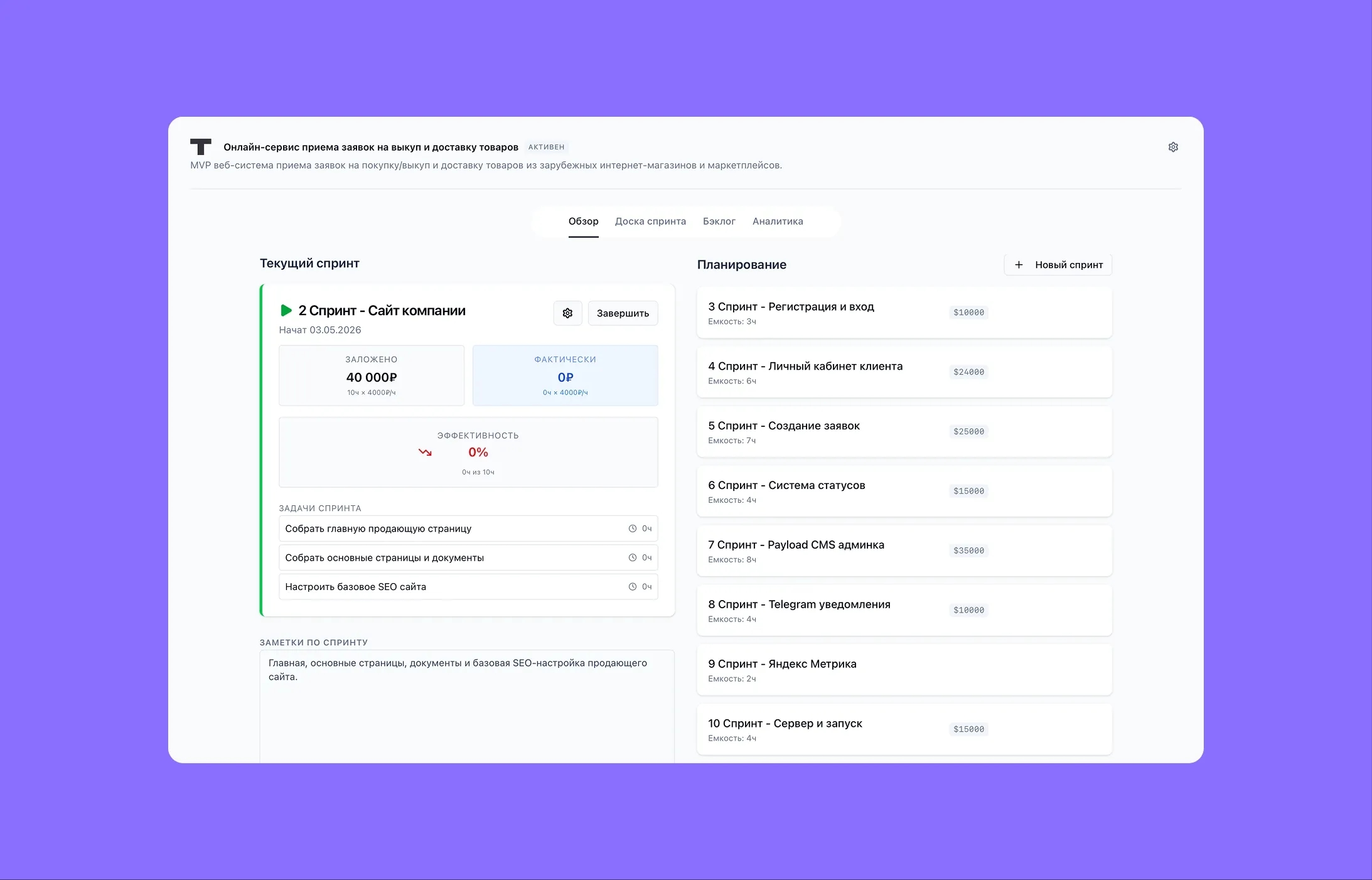The height and width of the screenshot is (880, 1372).
Task: Open card 3 Спринт - Регистрация и вход
Action: (904, 313)
